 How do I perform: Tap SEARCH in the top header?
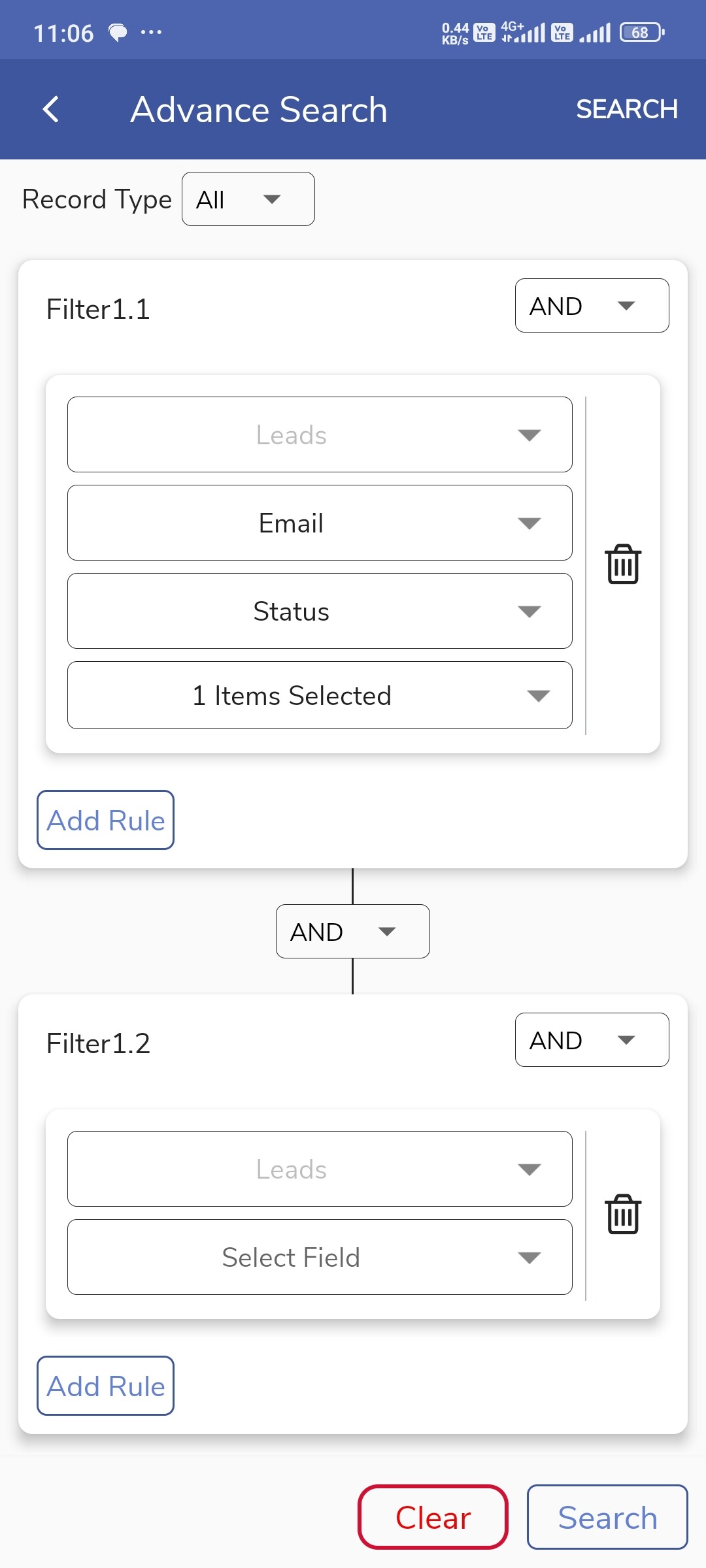pyautogui.click(x=626, y=109)
